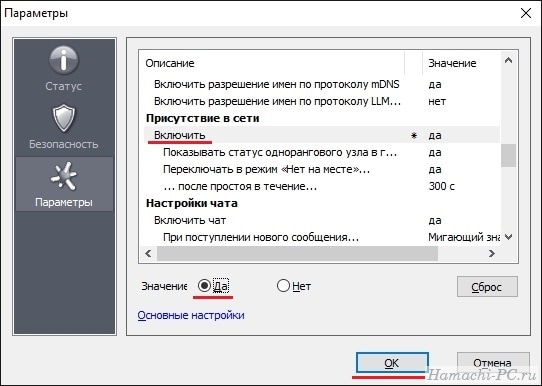Click the vertical scrollbar thumb

[508, 155]
